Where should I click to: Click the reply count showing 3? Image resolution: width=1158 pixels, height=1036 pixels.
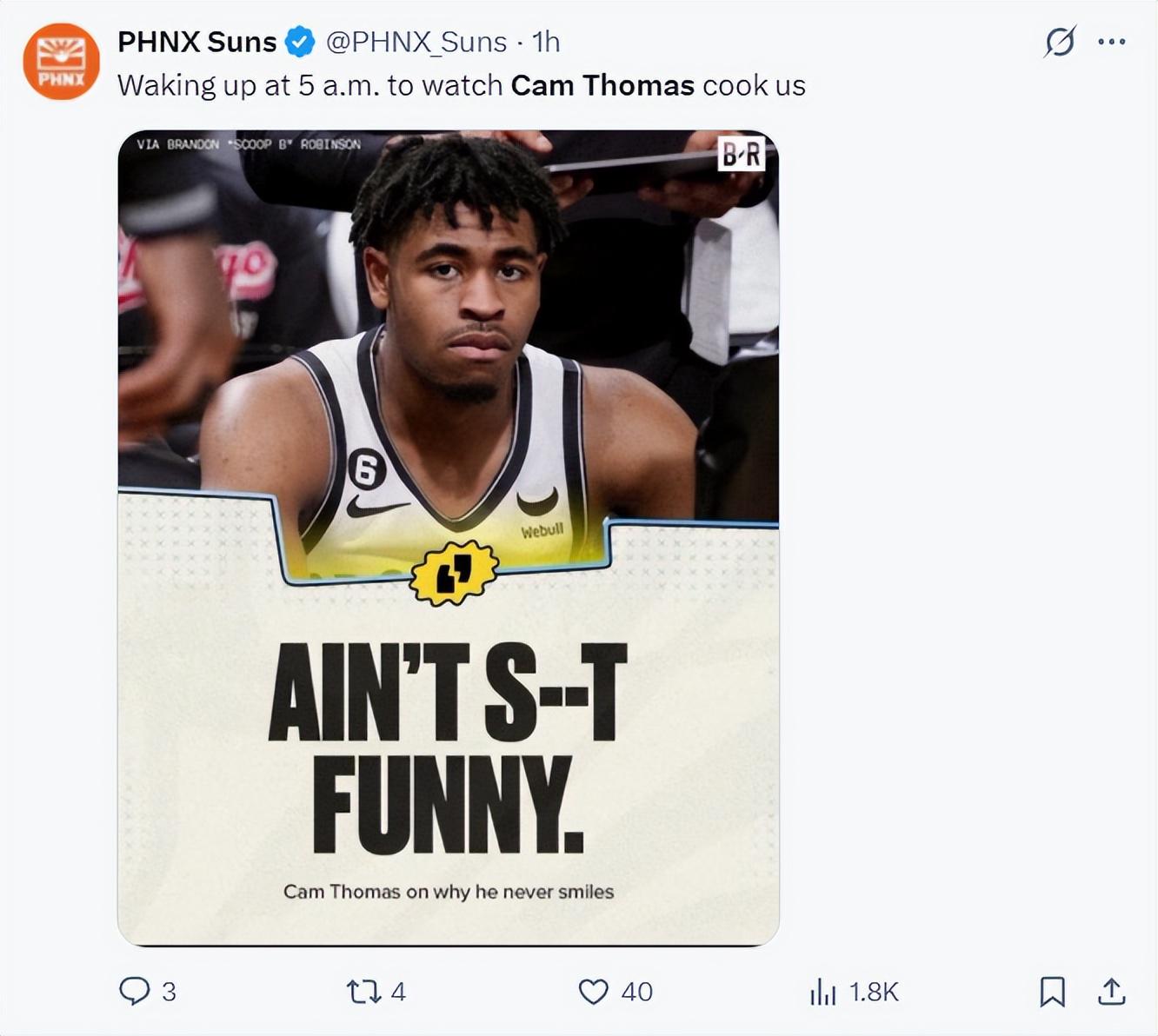pos(168,990)
